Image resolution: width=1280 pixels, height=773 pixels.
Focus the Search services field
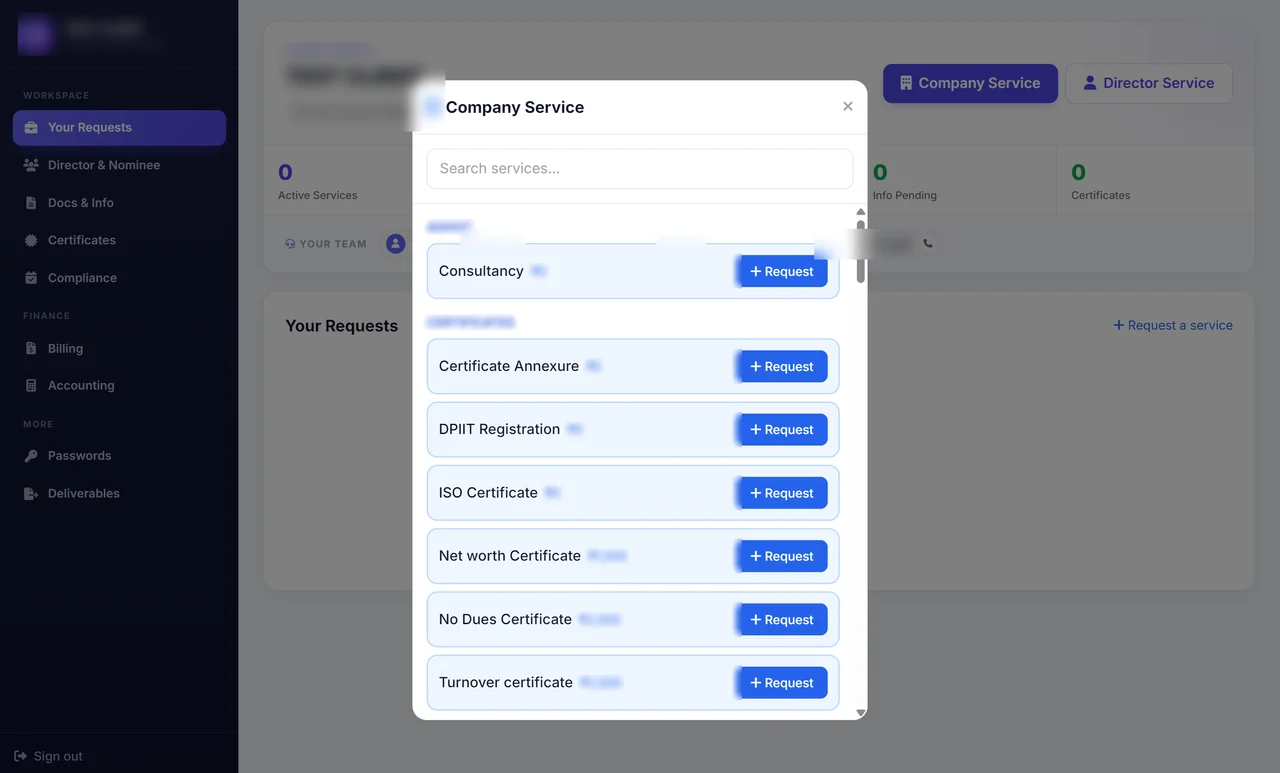[640, 168]
